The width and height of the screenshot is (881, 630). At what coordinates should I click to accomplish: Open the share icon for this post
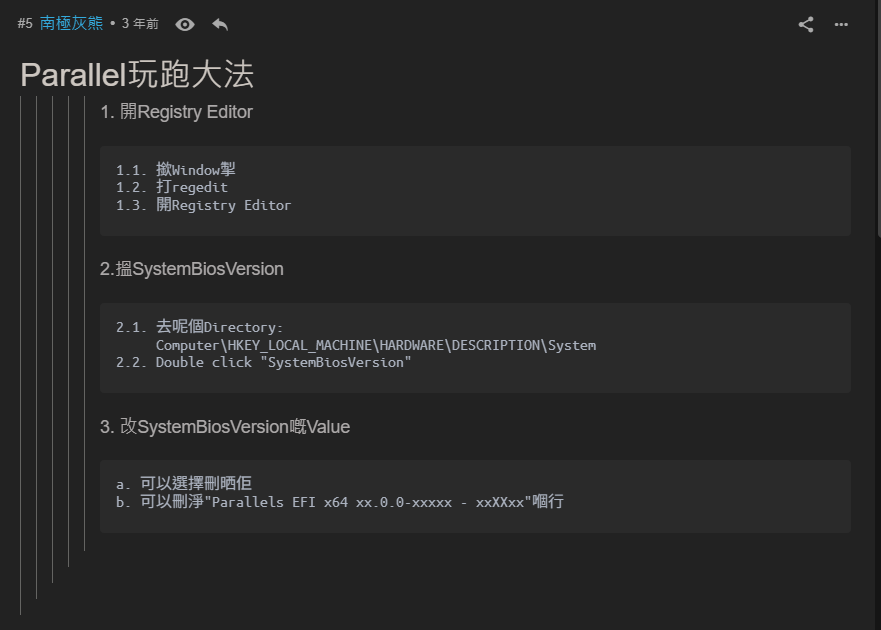(806, 24)
